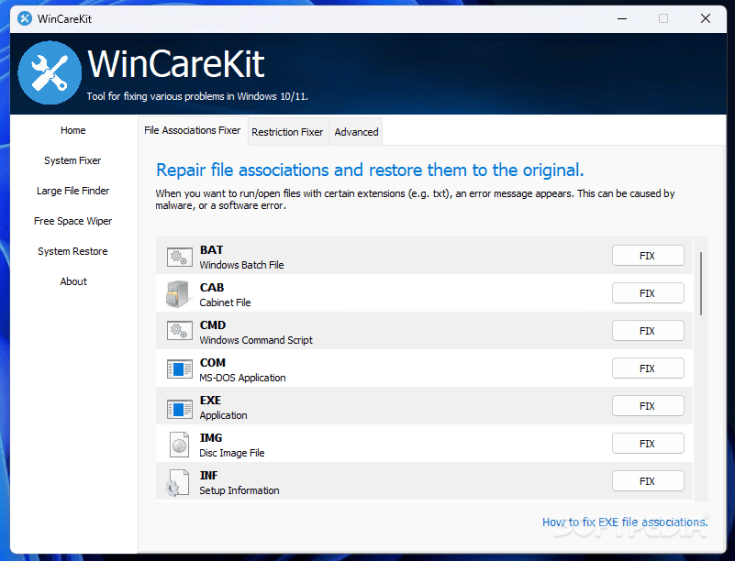Select System Restore in the sidebar
Image resolution: width=735 pixels, height=561 pixels.
point(73,251)
